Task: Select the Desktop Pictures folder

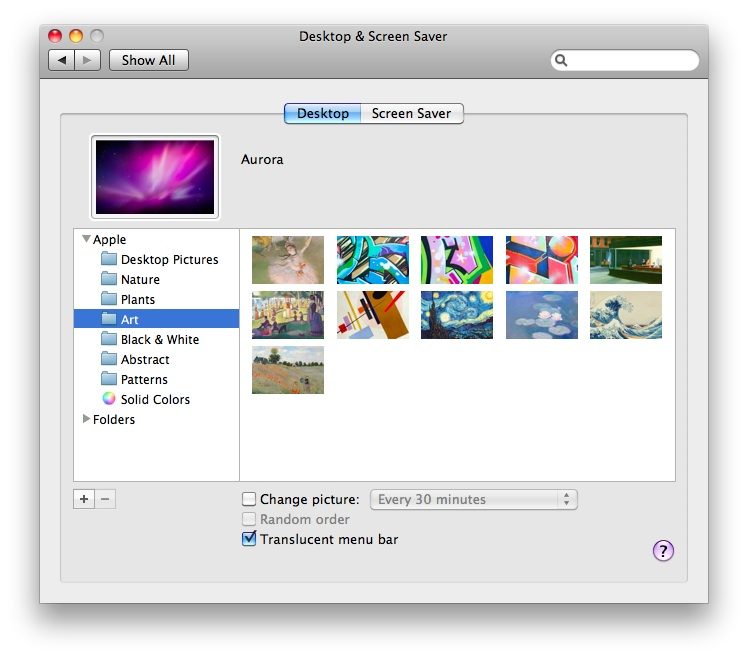Action: pyautogui.click(x=156, y=259)
